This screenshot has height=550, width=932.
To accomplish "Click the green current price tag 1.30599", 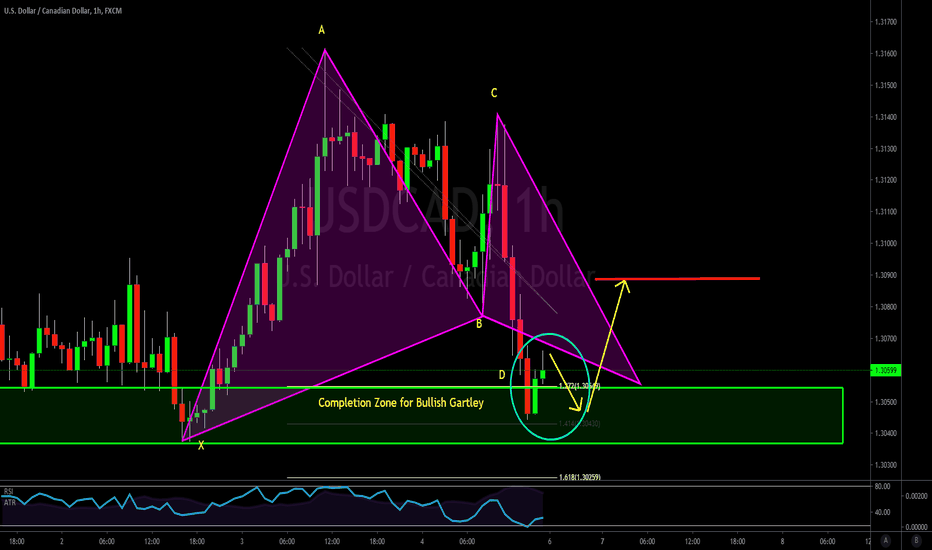I will pos(886,370).
